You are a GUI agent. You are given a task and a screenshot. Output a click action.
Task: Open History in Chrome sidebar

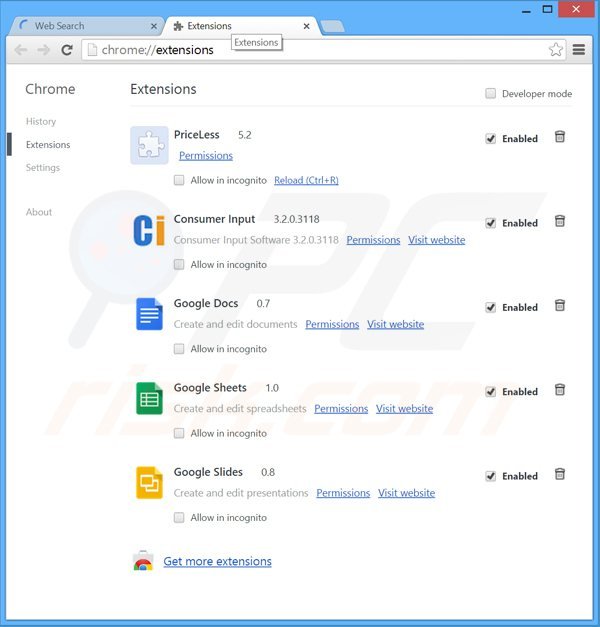[x=41, y=121]
